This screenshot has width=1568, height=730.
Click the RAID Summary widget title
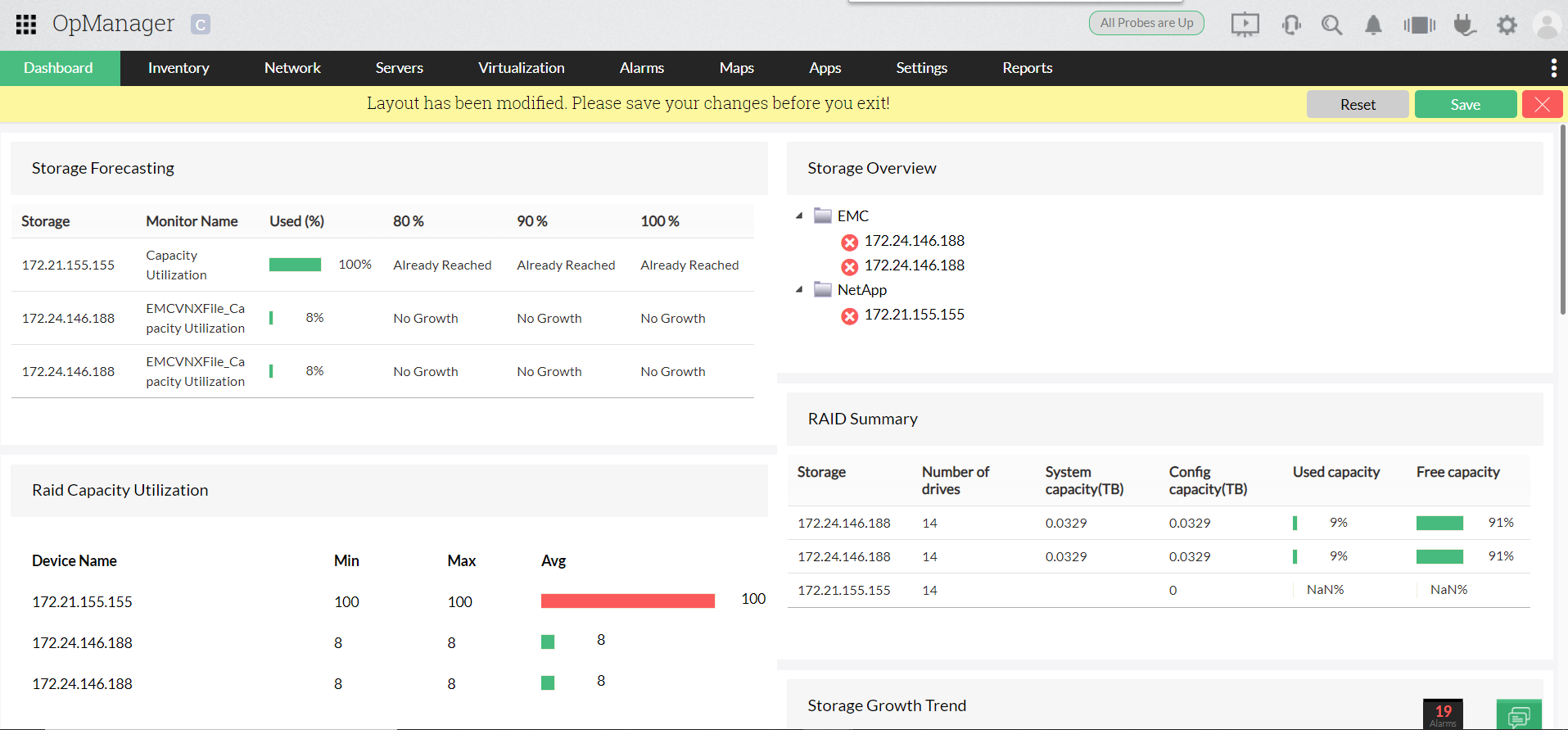[863, 419]
